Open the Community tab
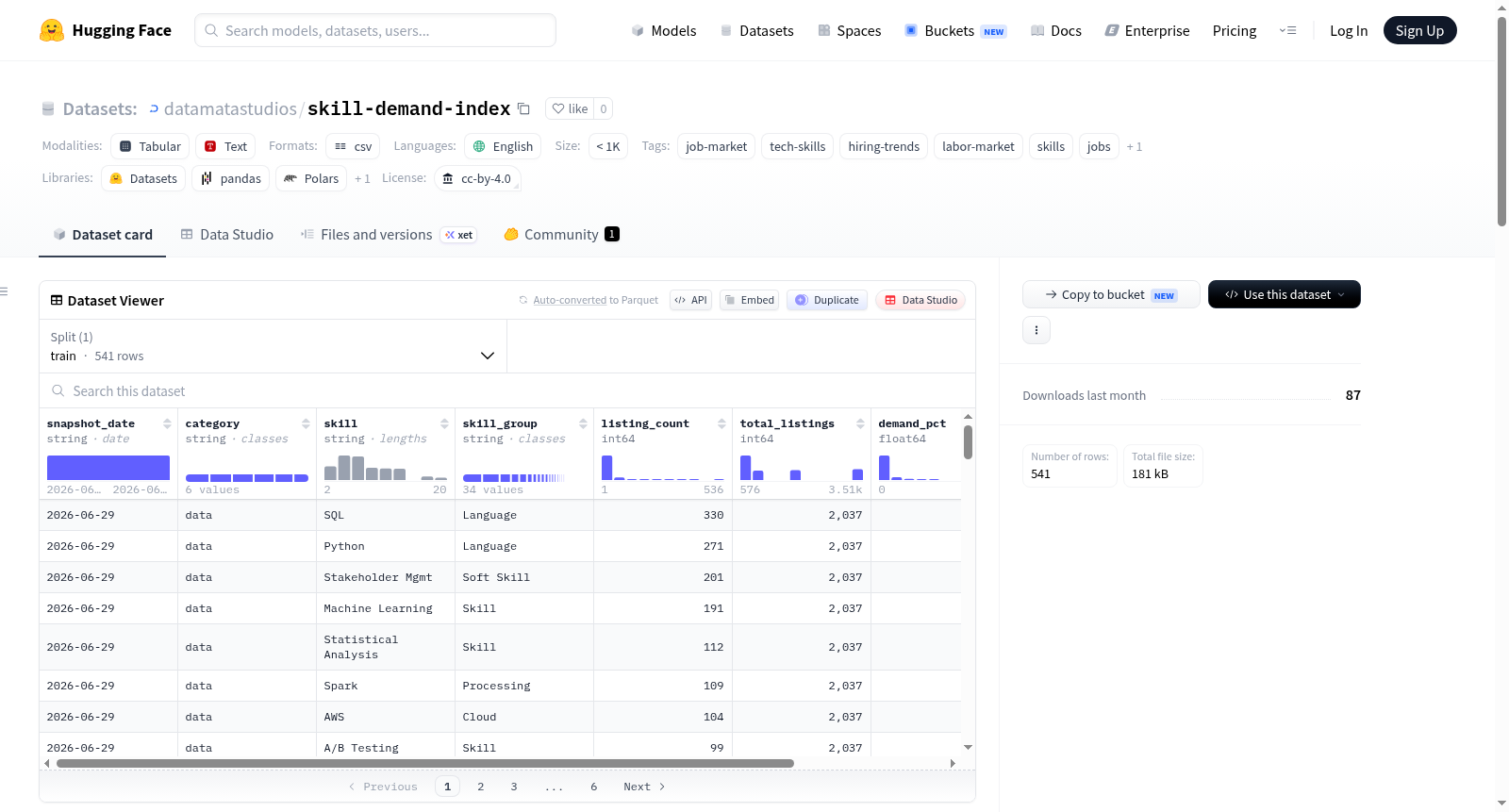Screen dimensions: 1509x812 561,235
